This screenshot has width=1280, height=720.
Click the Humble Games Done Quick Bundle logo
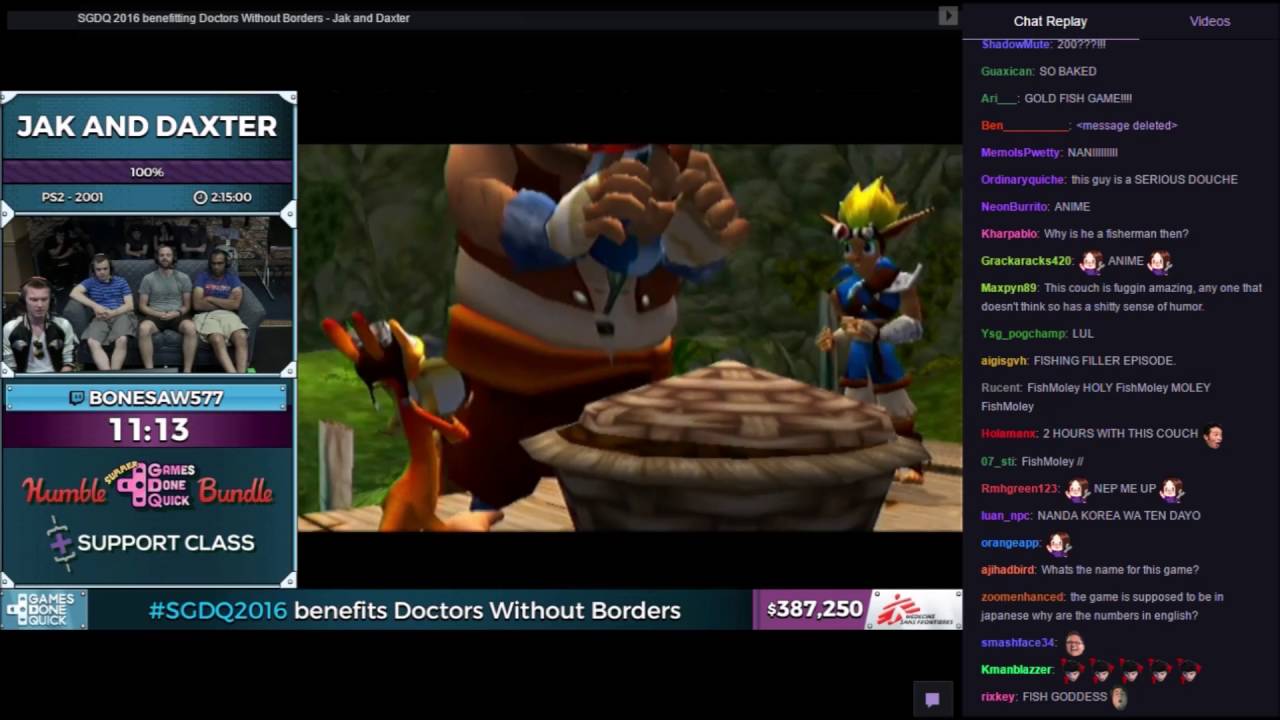[148, 484]
